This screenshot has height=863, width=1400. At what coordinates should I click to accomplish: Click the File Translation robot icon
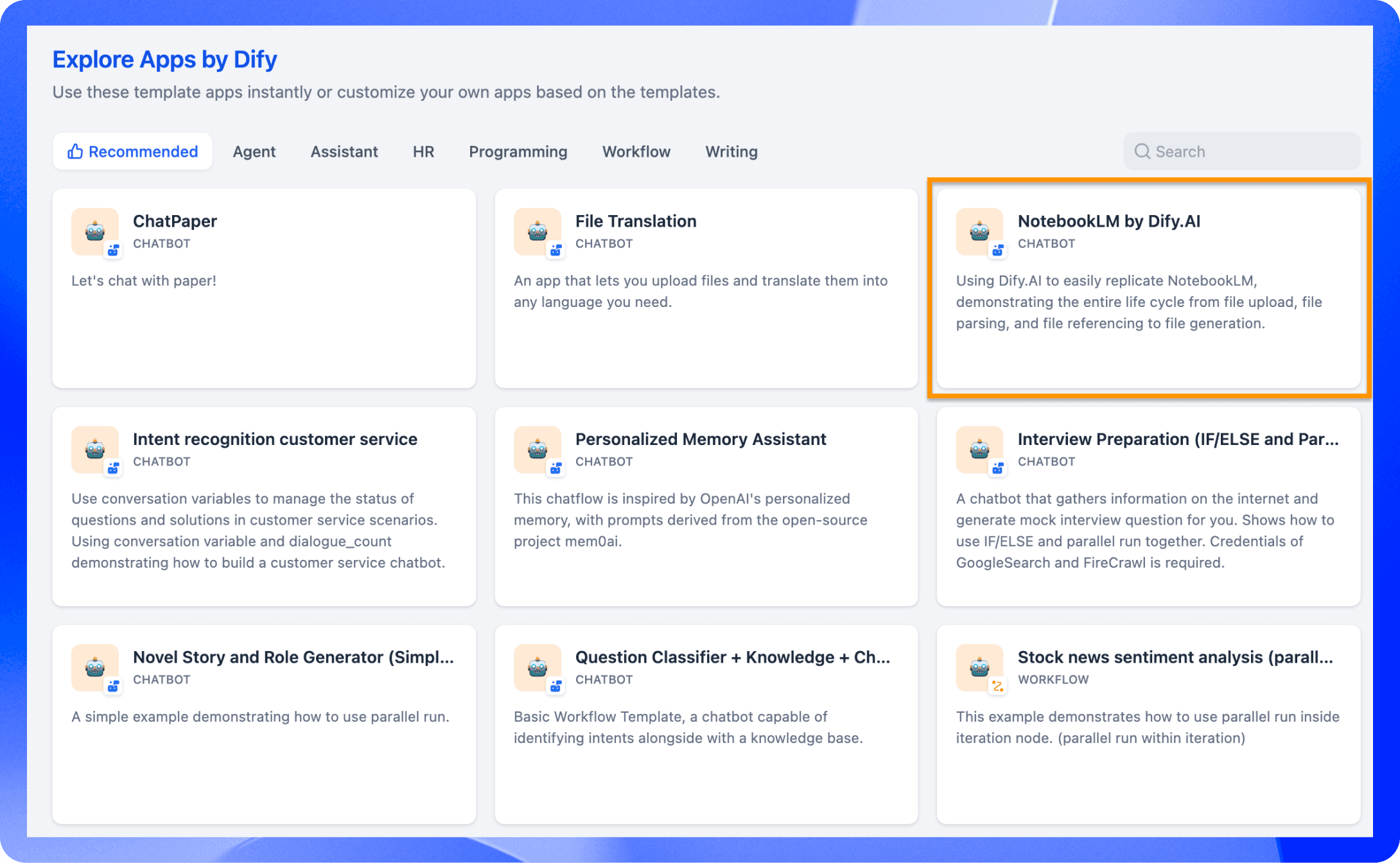[538, 231]
